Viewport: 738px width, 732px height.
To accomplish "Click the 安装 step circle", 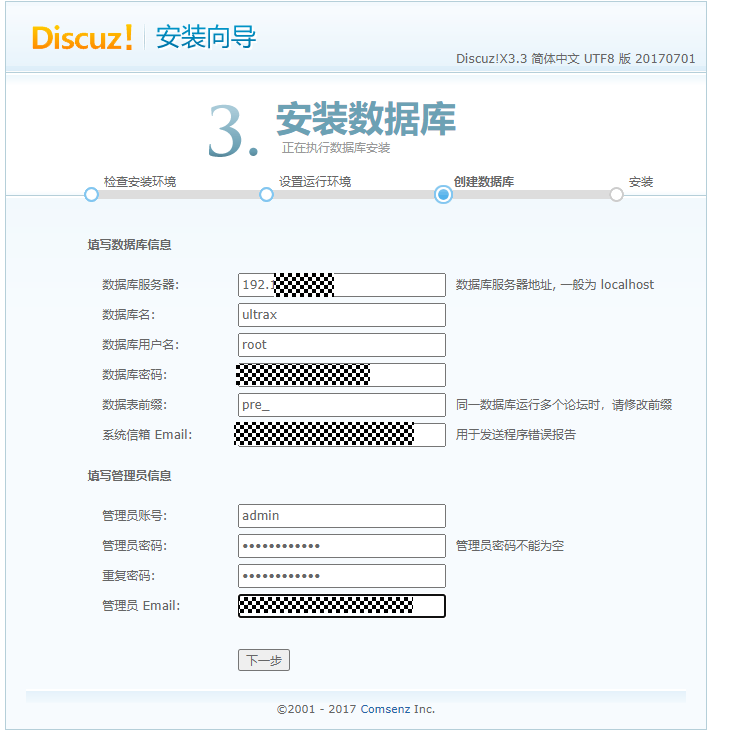I will 616,194.
